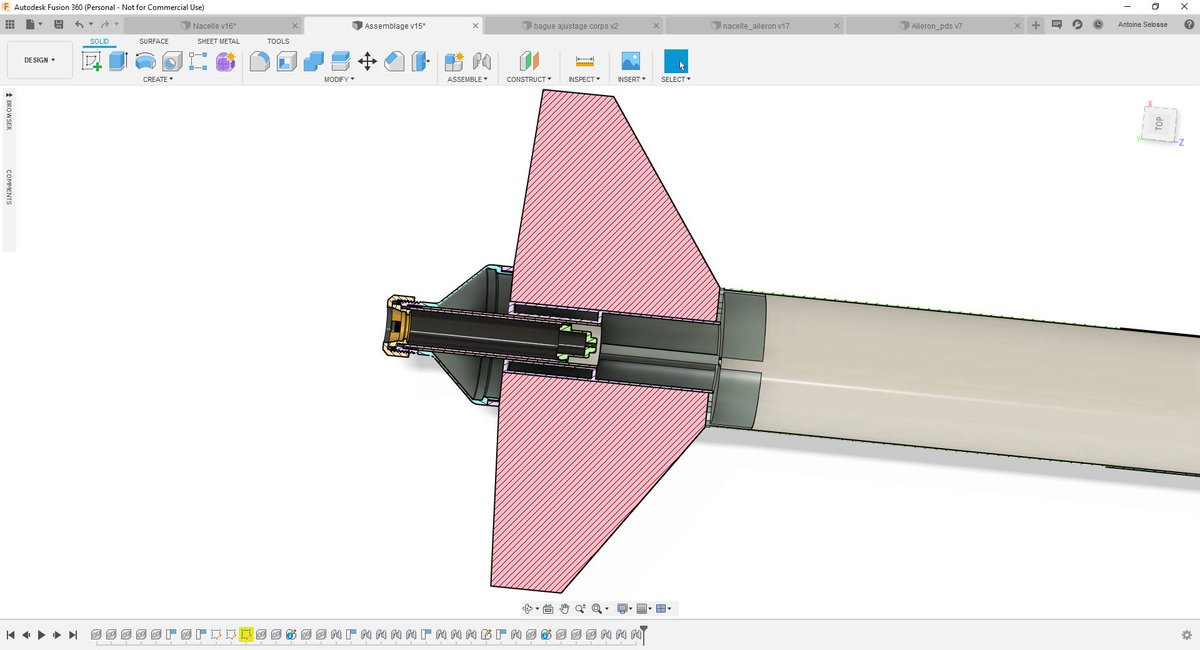Viewport: 1200px width, 650px height.
Task: Open the comments notification icon
Action: coord(1056,25)
